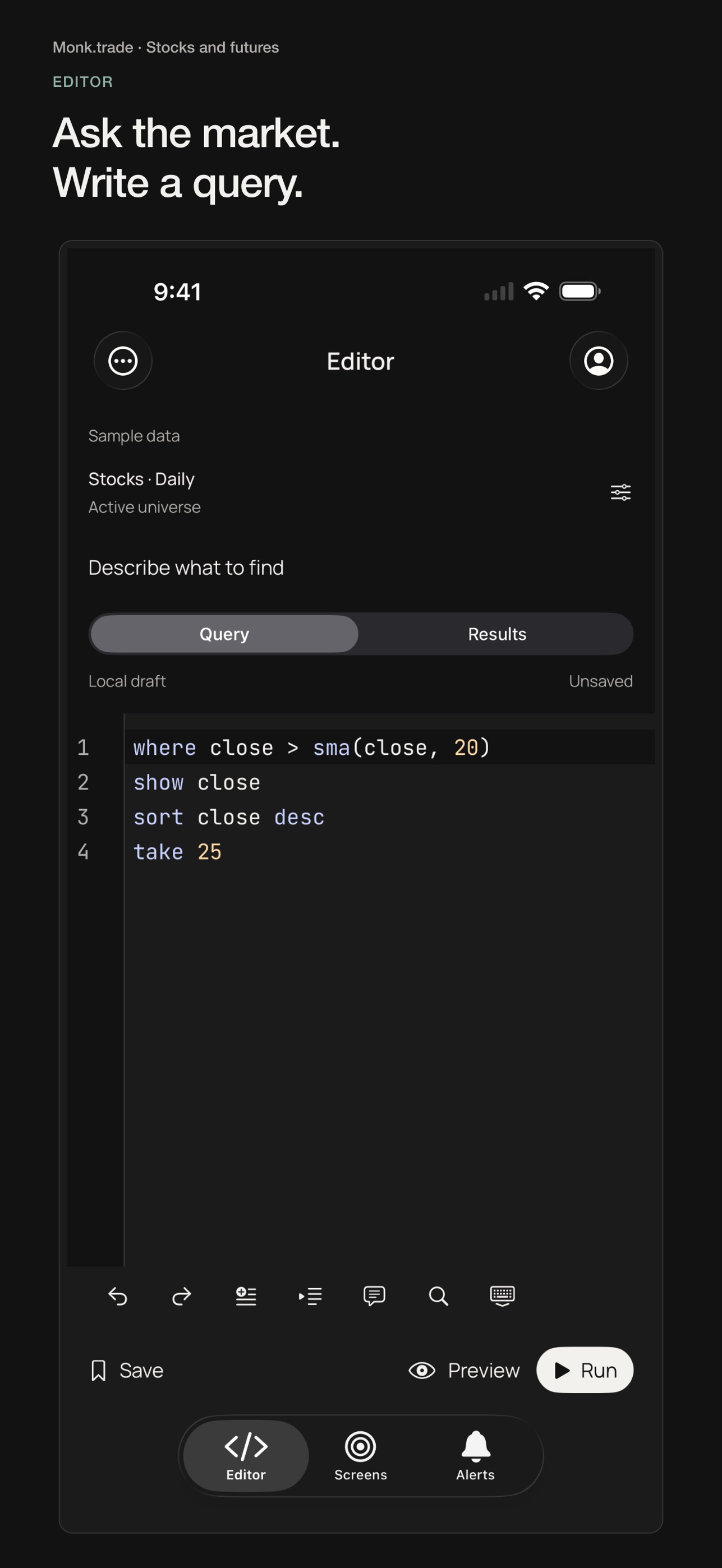Viewport: 722px width, 1568px height.
Task: Open the Screens bottom tab
Action: (360, 1455)
